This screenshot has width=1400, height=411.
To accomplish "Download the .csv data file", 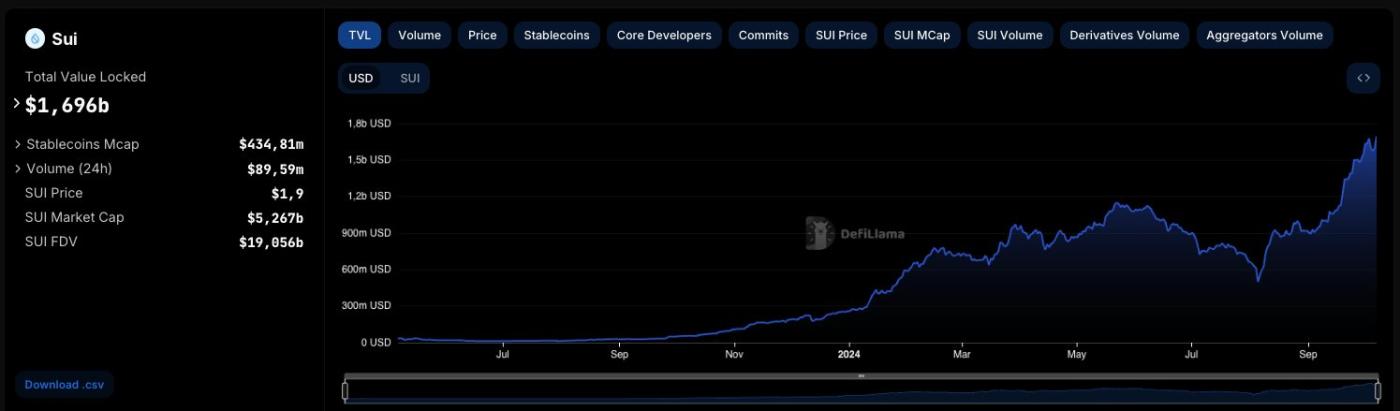I will click(x=64, y=384).
